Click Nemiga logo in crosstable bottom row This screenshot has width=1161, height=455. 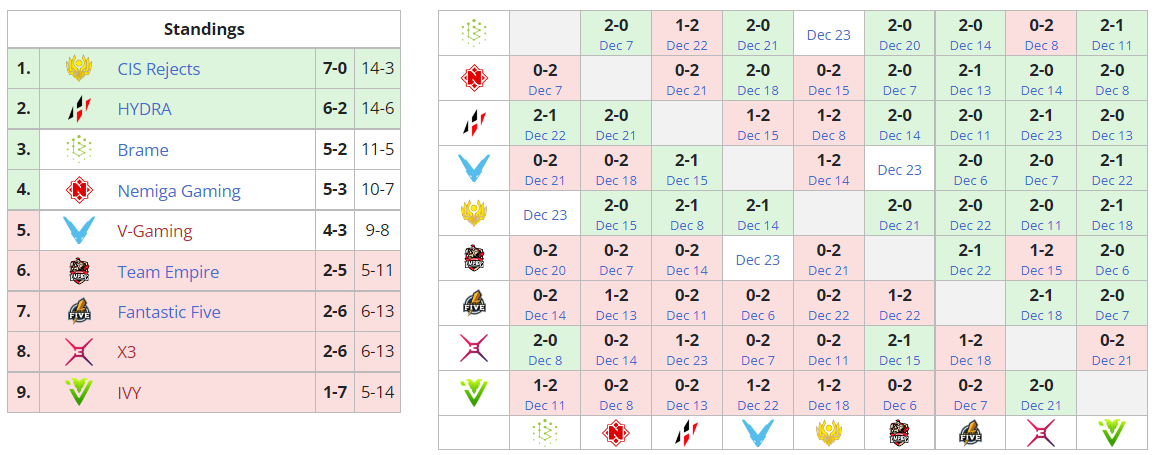(616, 433)
